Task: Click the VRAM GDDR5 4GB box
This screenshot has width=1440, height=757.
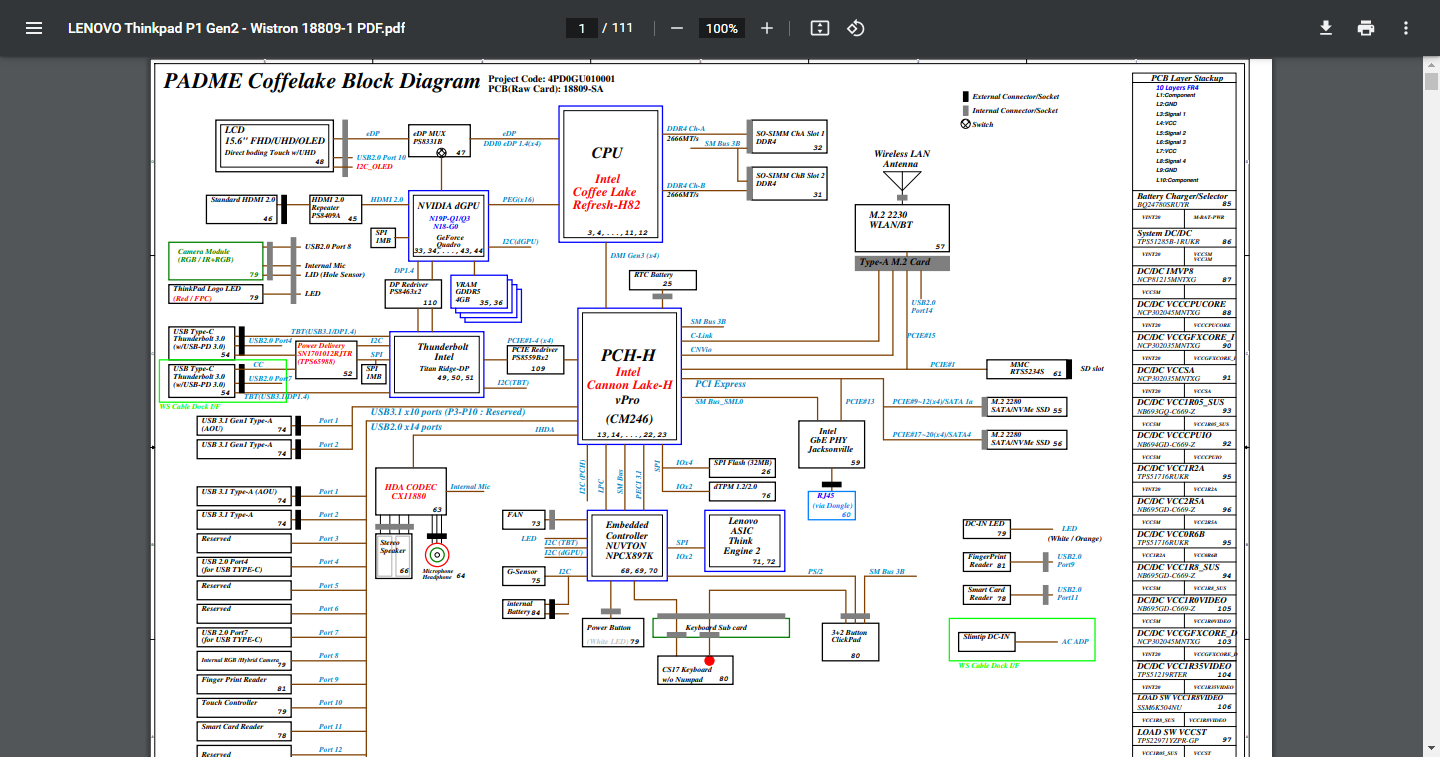Action: [479, 293]
